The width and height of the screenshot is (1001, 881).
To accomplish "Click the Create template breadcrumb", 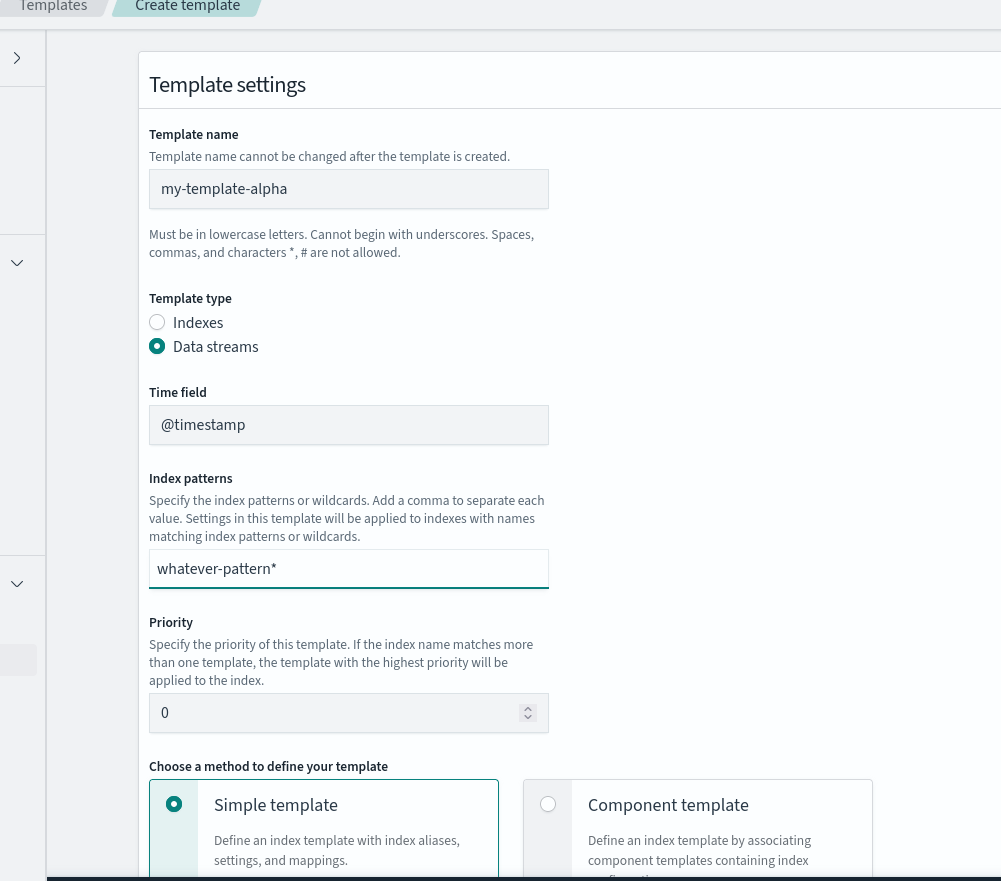I will [187, 6].
